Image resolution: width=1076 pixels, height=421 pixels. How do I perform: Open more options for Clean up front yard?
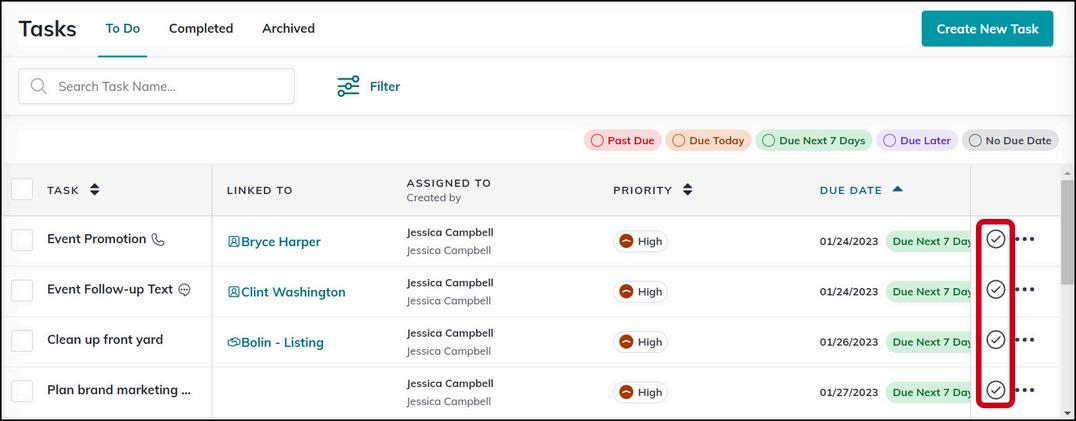1025,339
